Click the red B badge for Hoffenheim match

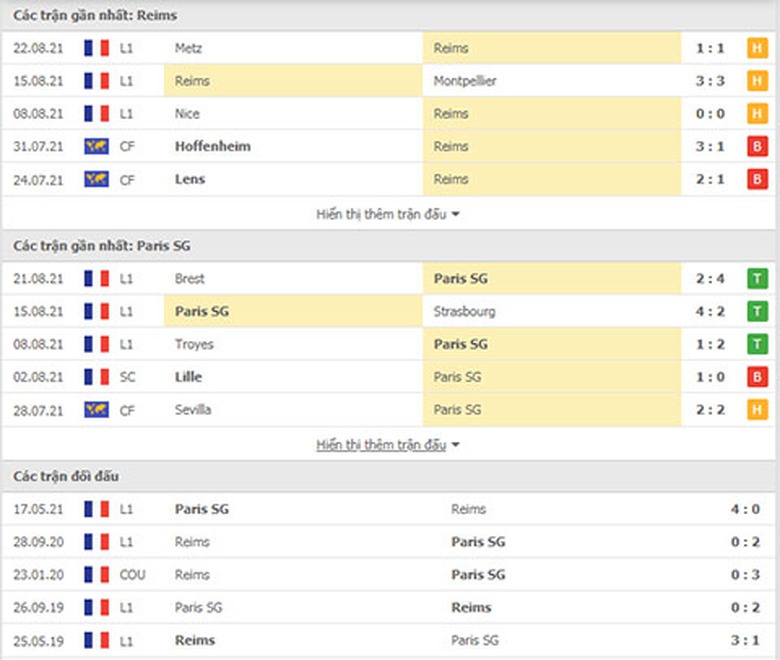coord(757,147)
